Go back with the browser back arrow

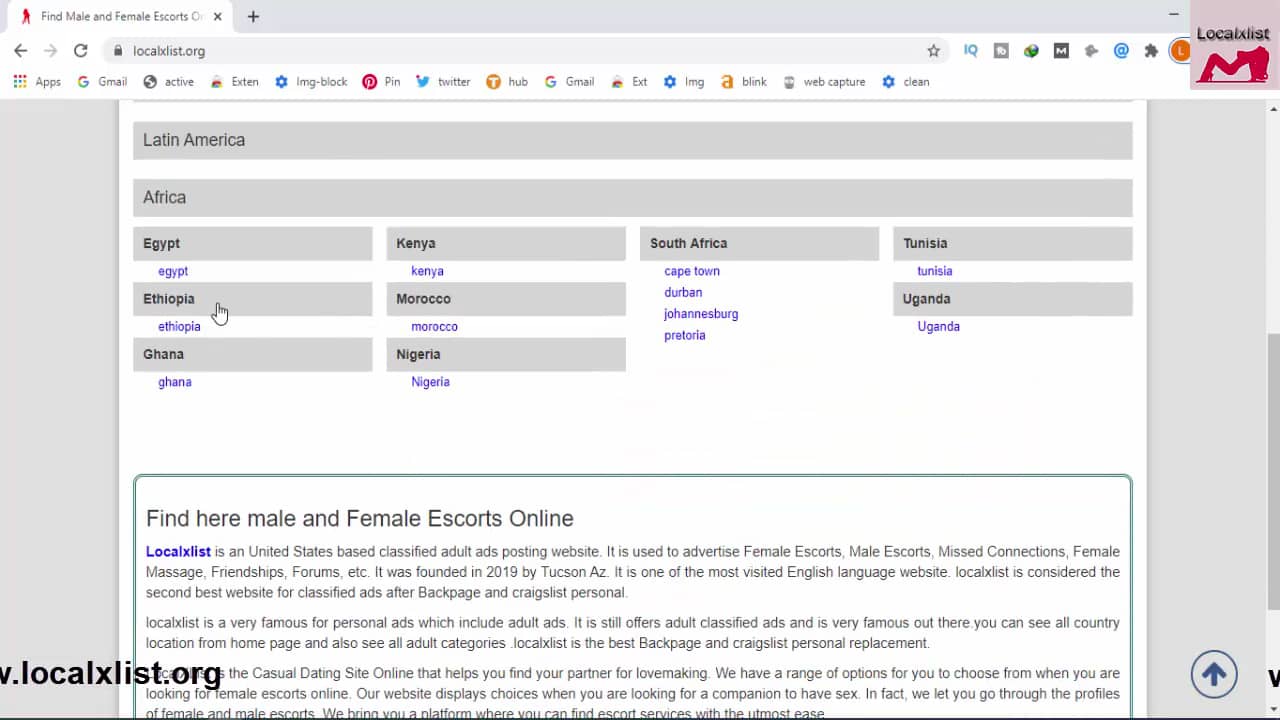click(20, 51)
